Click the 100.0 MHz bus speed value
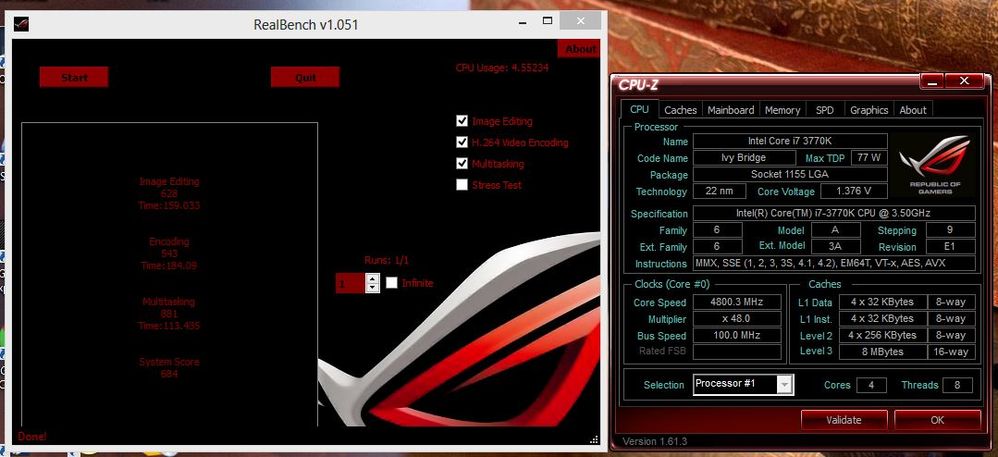The height and width of the screenshot is (457, 998). click(736, 335)
